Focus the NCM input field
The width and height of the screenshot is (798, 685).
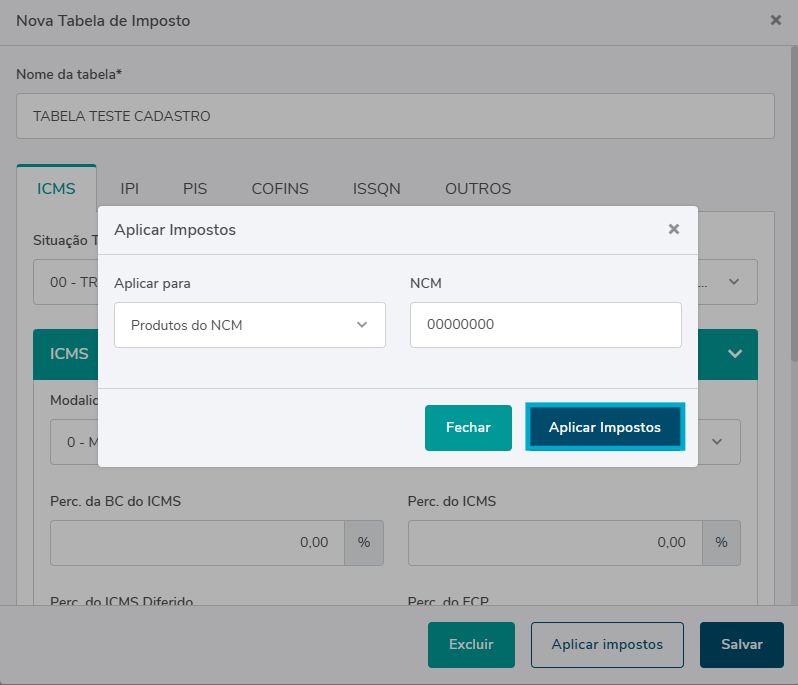[x=545, y=325]
